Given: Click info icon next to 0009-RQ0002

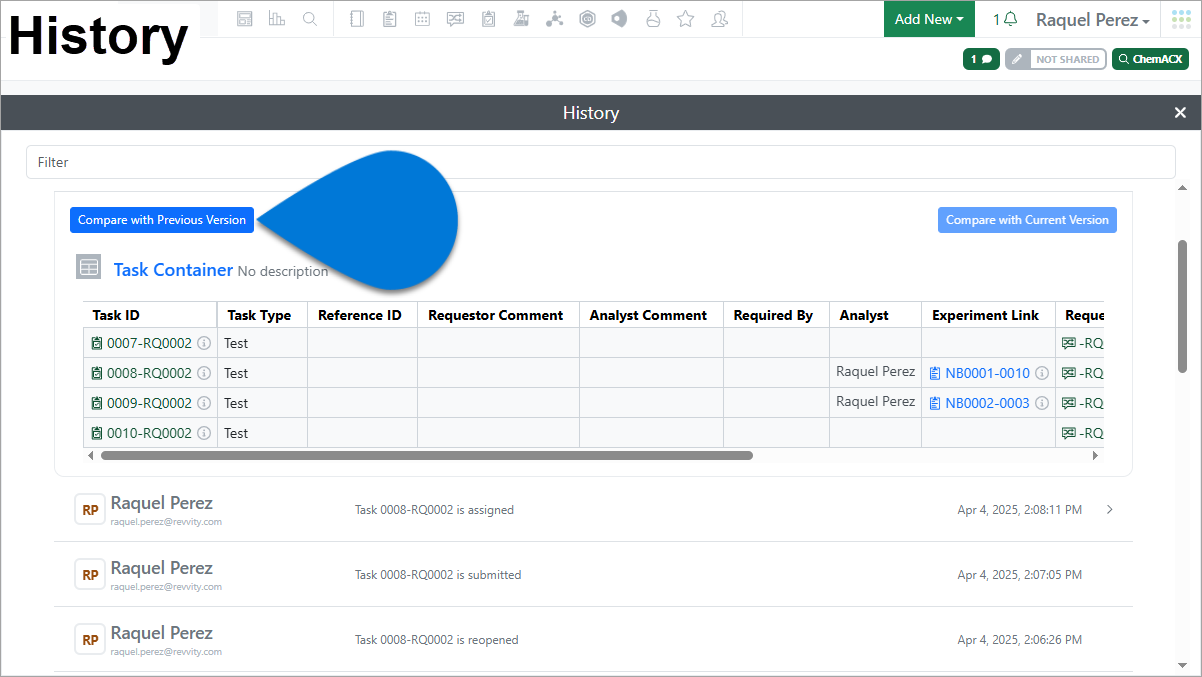Looking at the screenshot, I should tap(204, 403).
